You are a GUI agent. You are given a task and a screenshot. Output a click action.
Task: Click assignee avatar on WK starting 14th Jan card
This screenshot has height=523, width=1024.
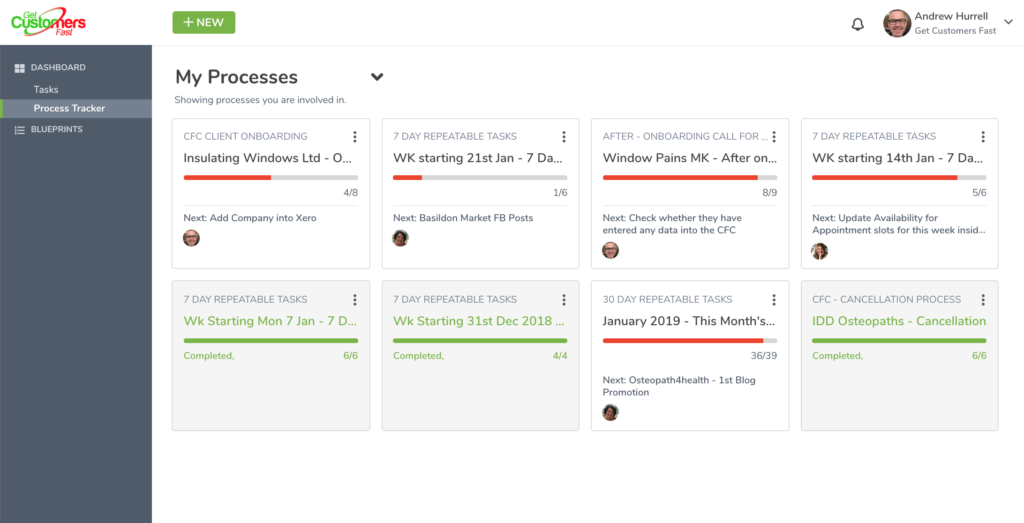[x=820, y=251]
